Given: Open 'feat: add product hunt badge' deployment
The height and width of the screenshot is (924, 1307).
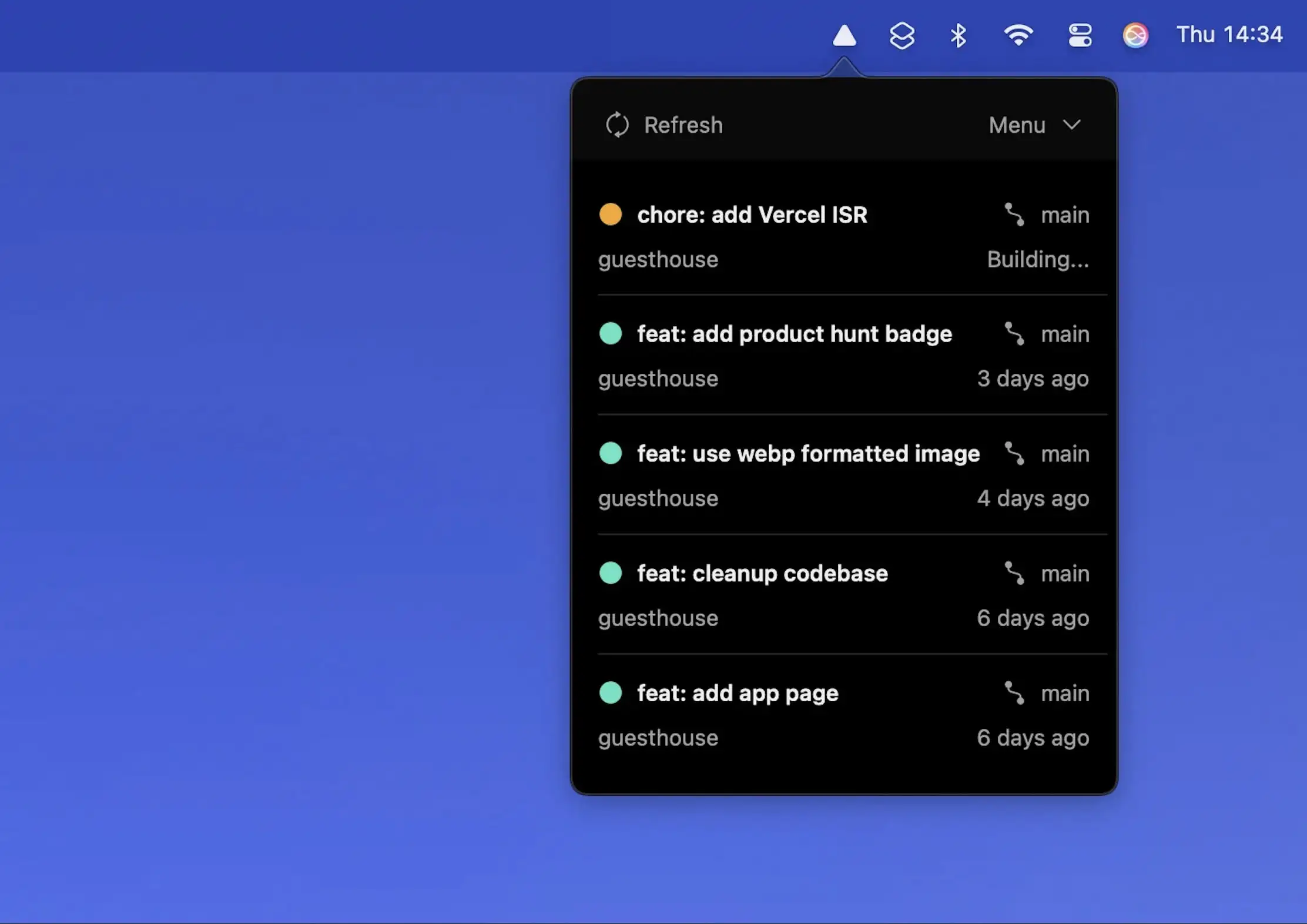Looking at the screenshot, I should 795,334.
